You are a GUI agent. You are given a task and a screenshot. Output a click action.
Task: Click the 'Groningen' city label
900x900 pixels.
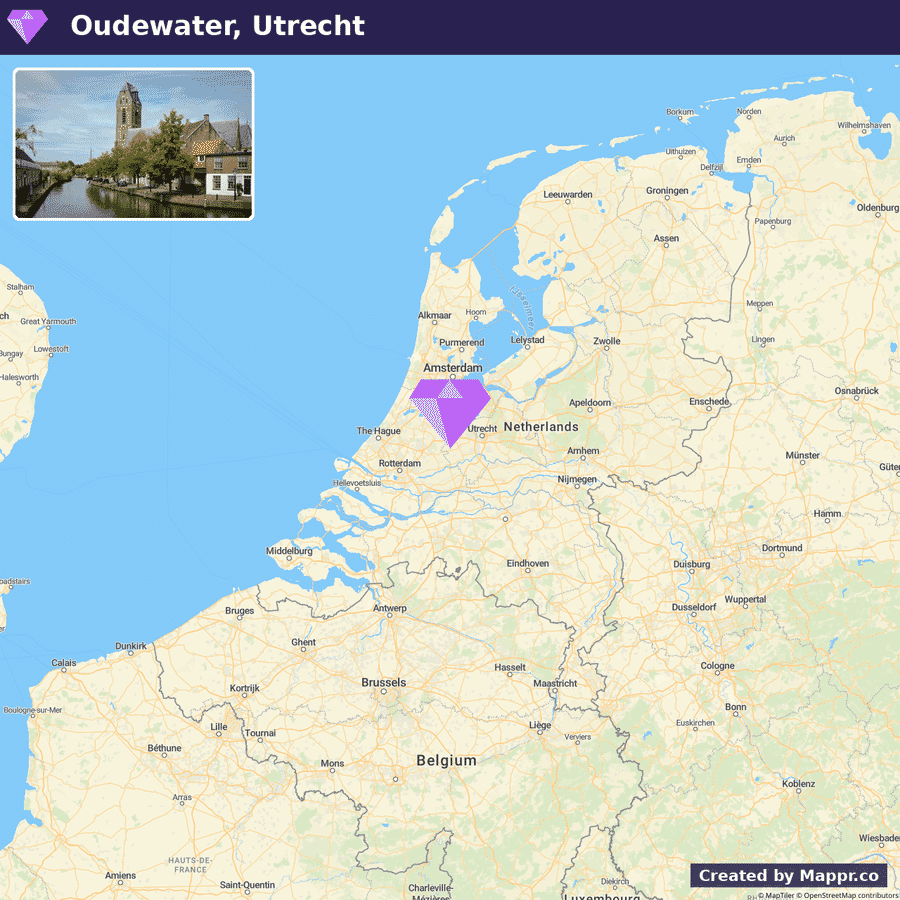(667, 191)
